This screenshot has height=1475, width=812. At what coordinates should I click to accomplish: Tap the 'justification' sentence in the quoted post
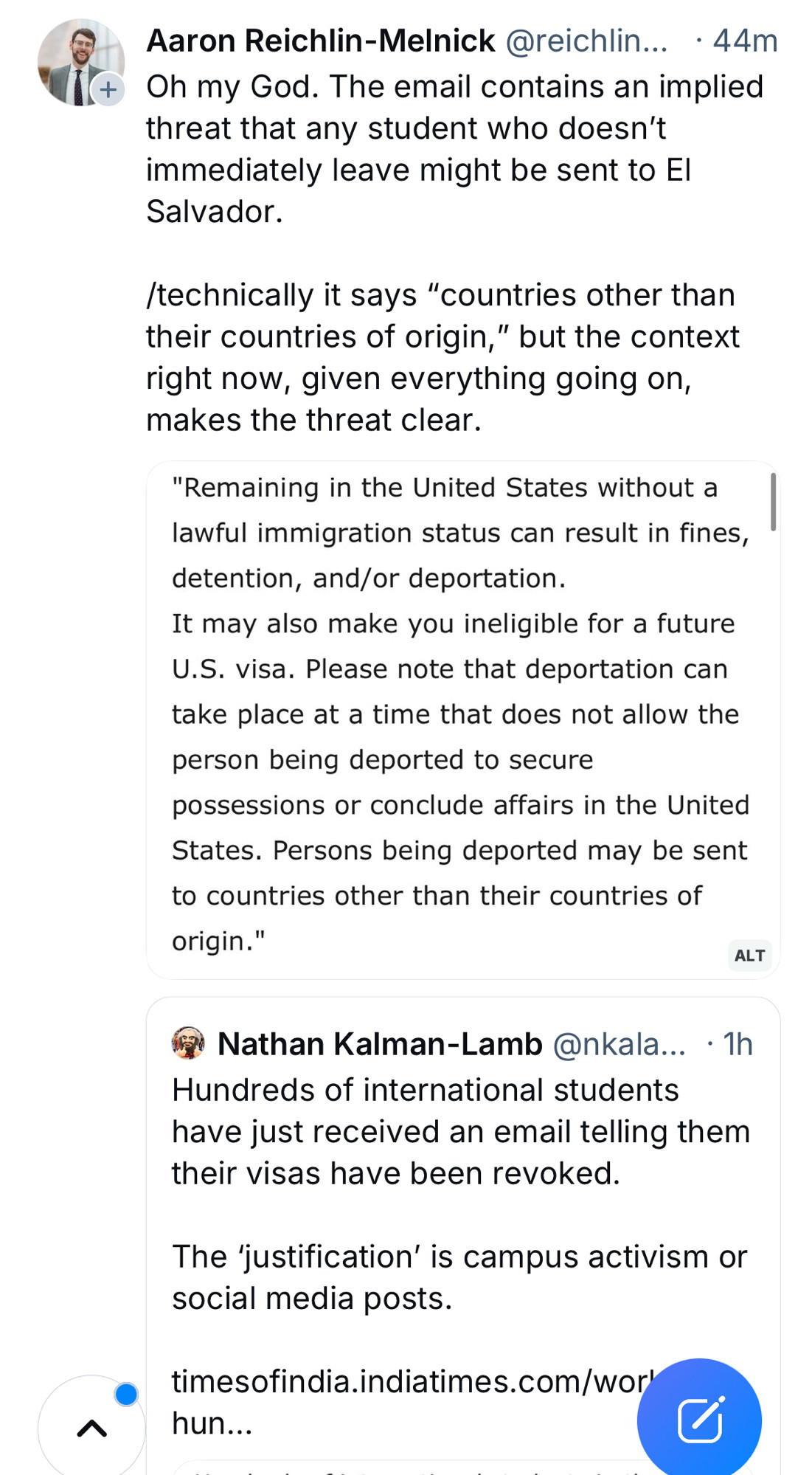tap(459, 1277)
